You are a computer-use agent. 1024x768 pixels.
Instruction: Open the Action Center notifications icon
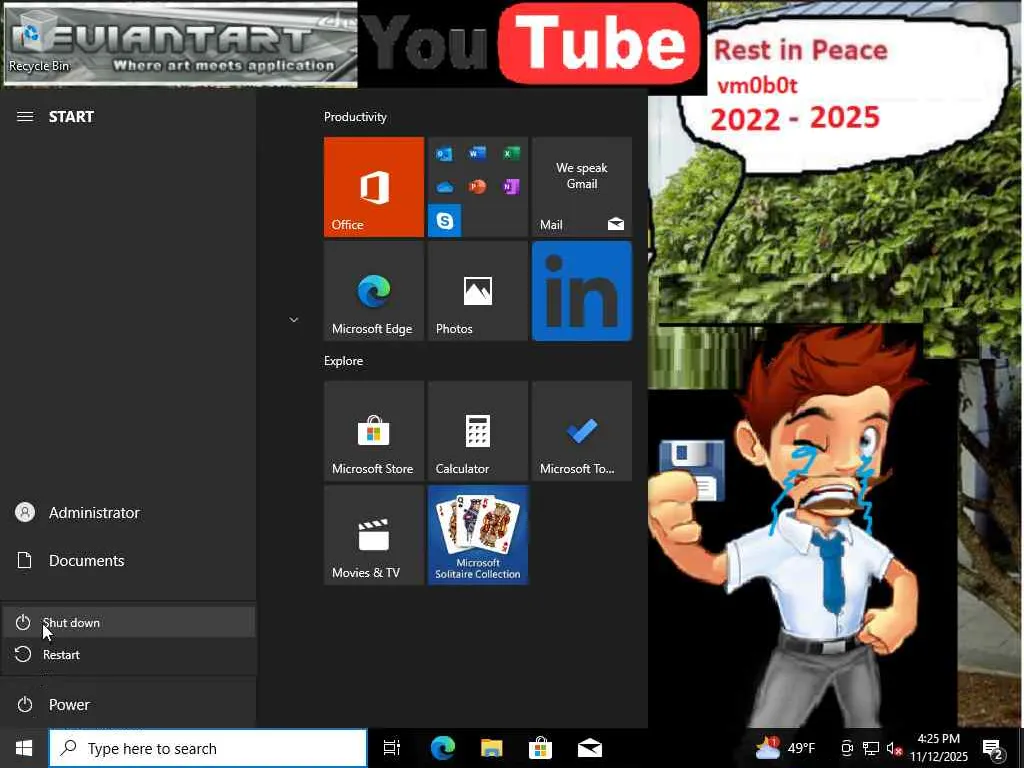pos(994,749)
